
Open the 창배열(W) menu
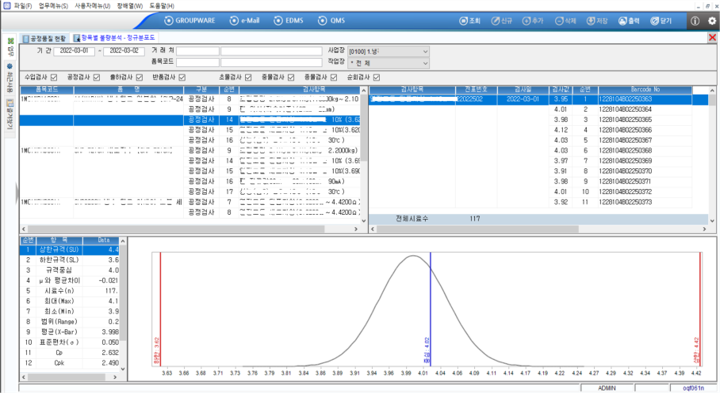pyautogui.click(x=129, y=6)
